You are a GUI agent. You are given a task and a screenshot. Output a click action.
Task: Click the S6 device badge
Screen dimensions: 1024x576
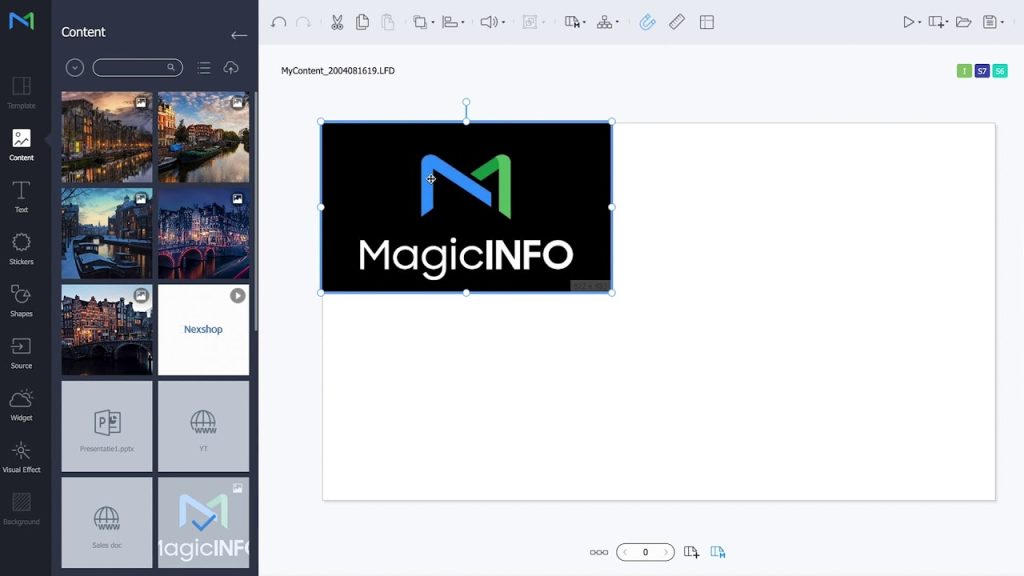click(1000, 71)
